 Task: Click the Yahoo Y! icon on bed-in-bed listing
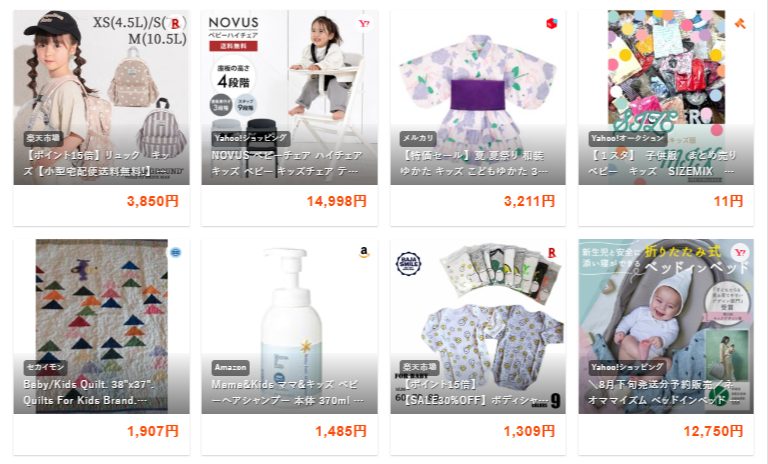coord(739,252)
